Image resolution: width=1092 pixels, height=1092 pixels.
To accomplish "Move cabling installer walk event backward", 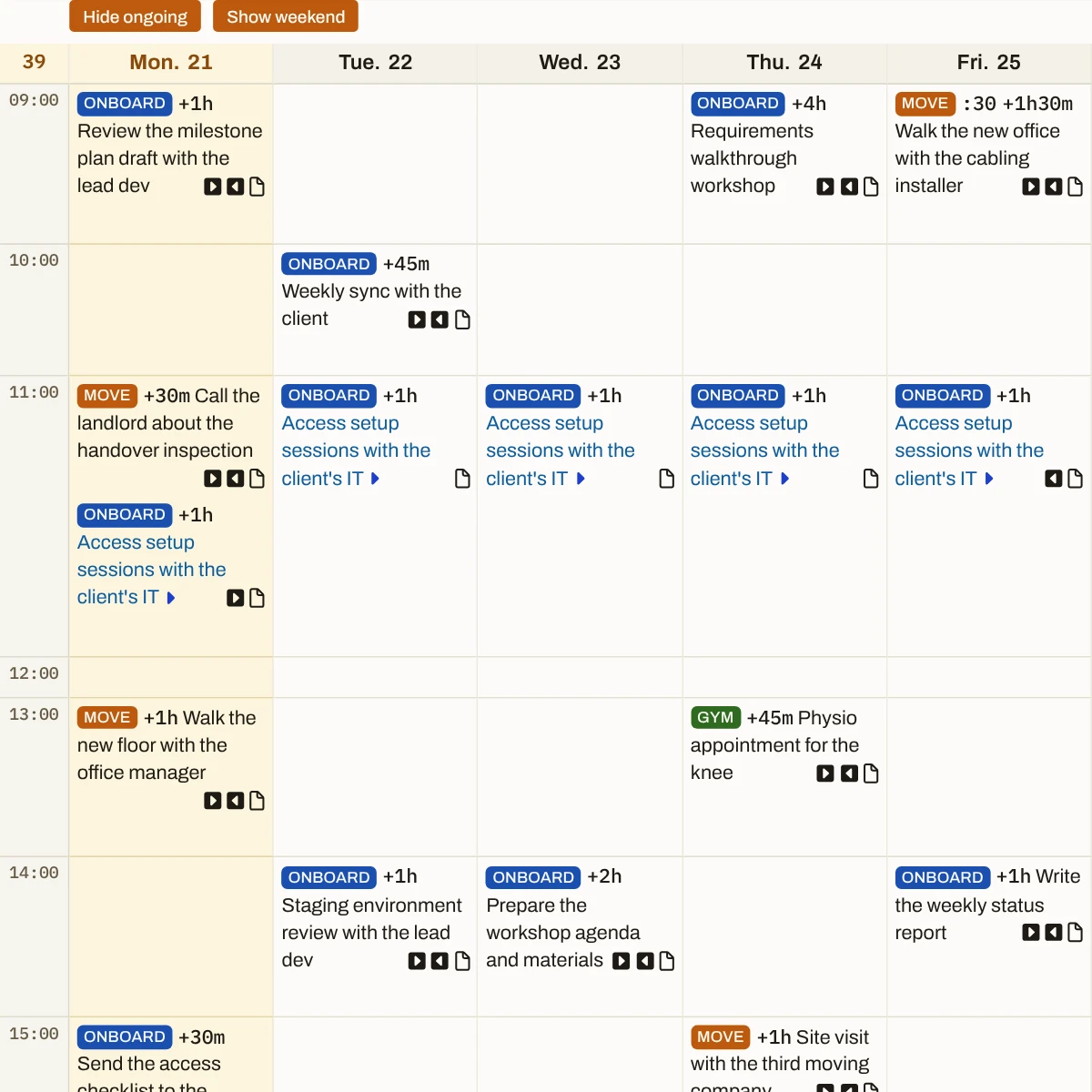I will click(1054, 187).
